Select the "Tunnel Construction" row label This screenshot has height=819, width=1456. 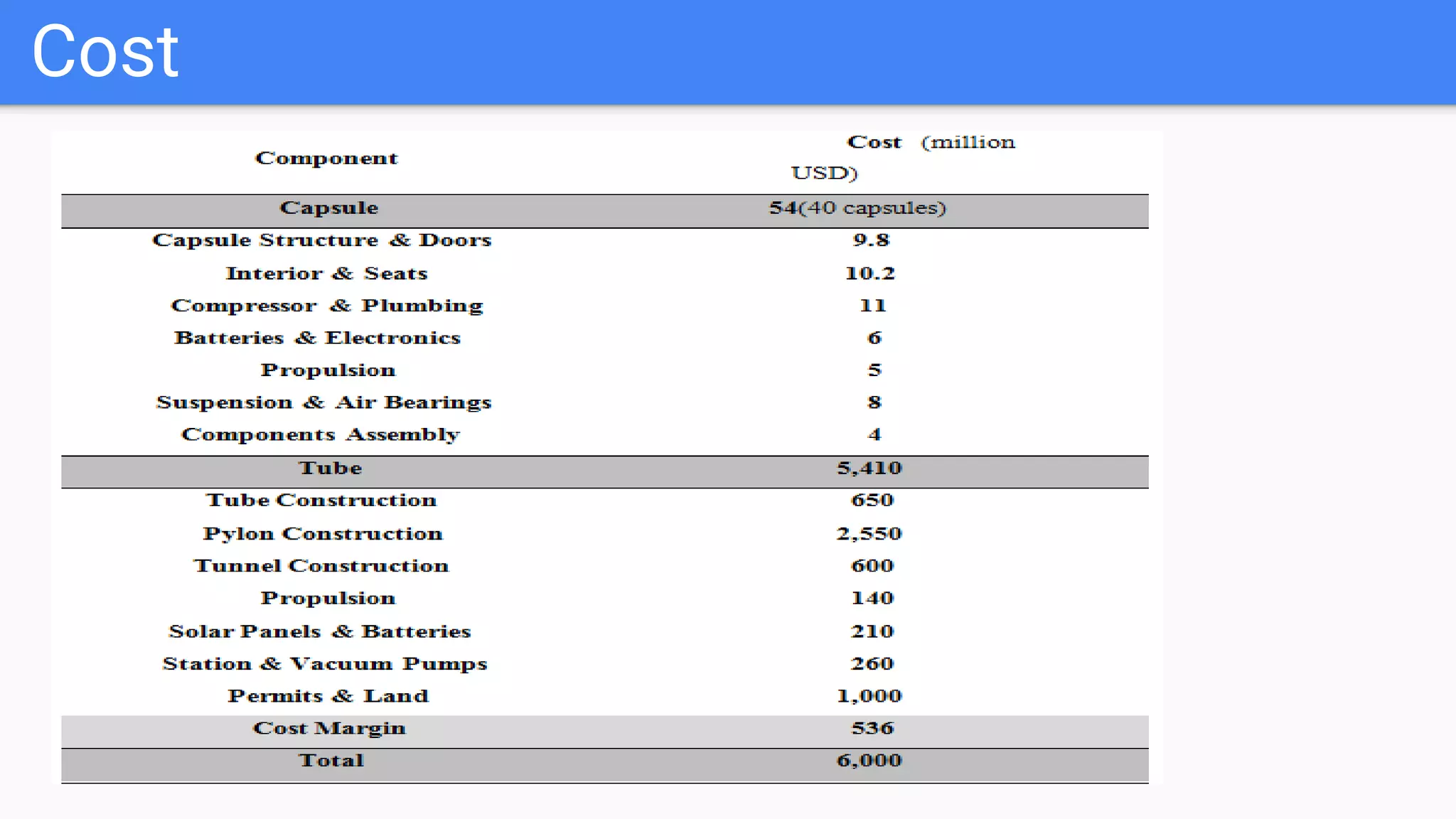pyautogui.click(x=321, y=566)
